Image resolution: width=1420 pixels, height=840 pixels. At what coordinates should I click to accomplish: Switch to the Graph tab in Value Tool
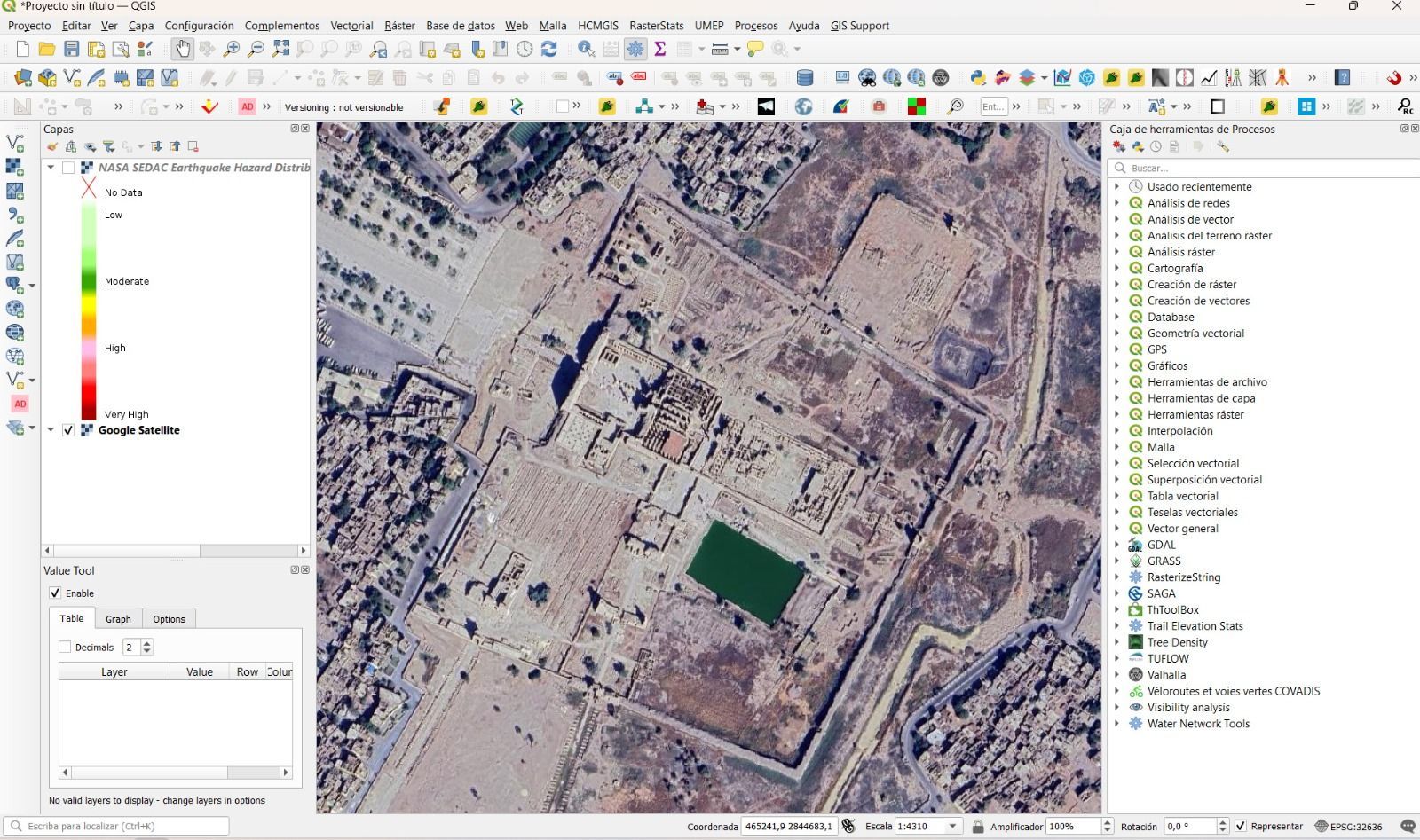point(118,619)
